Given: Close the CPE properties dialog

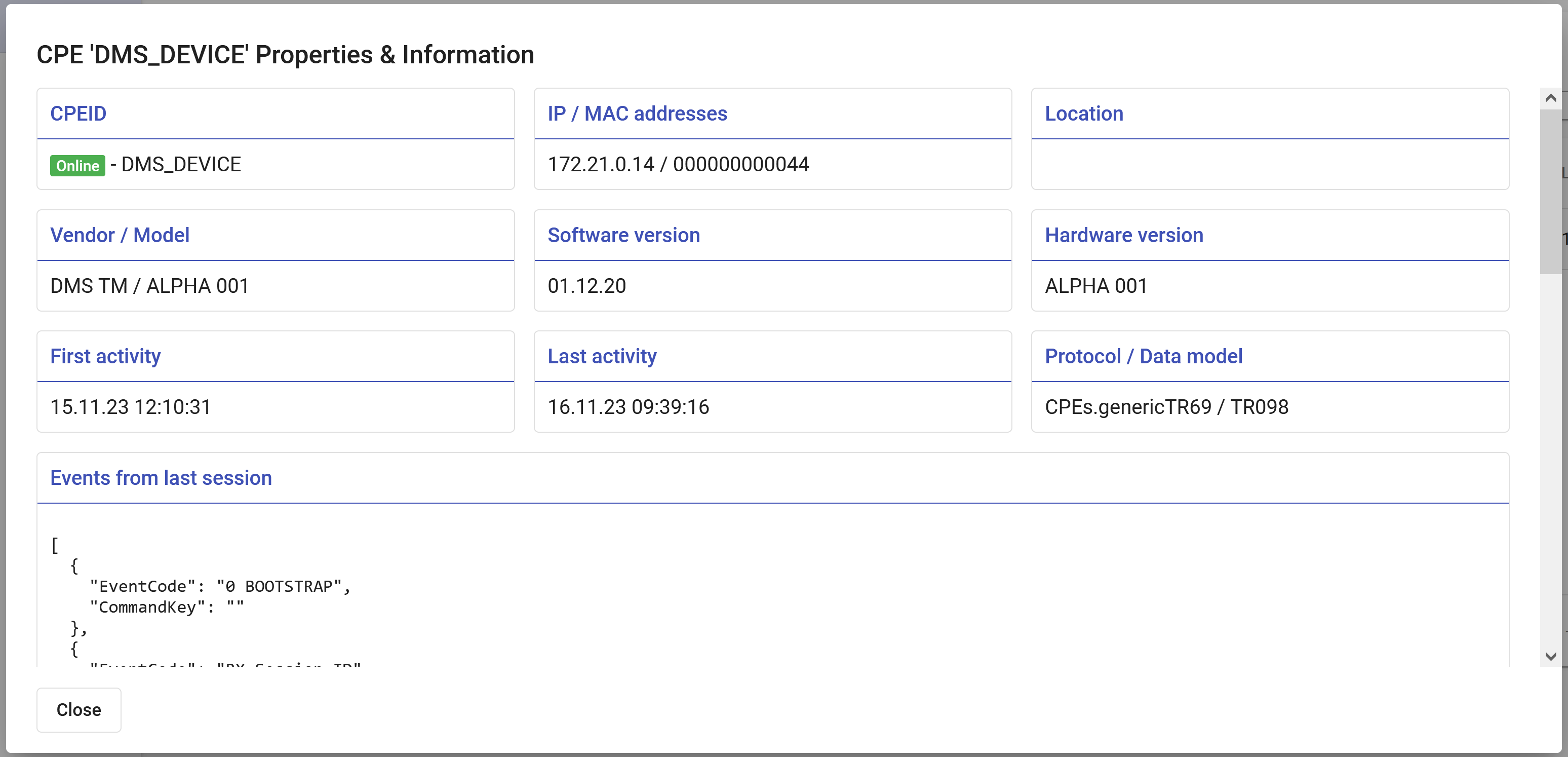Looking at the screenshot, I should coord(78,709).
